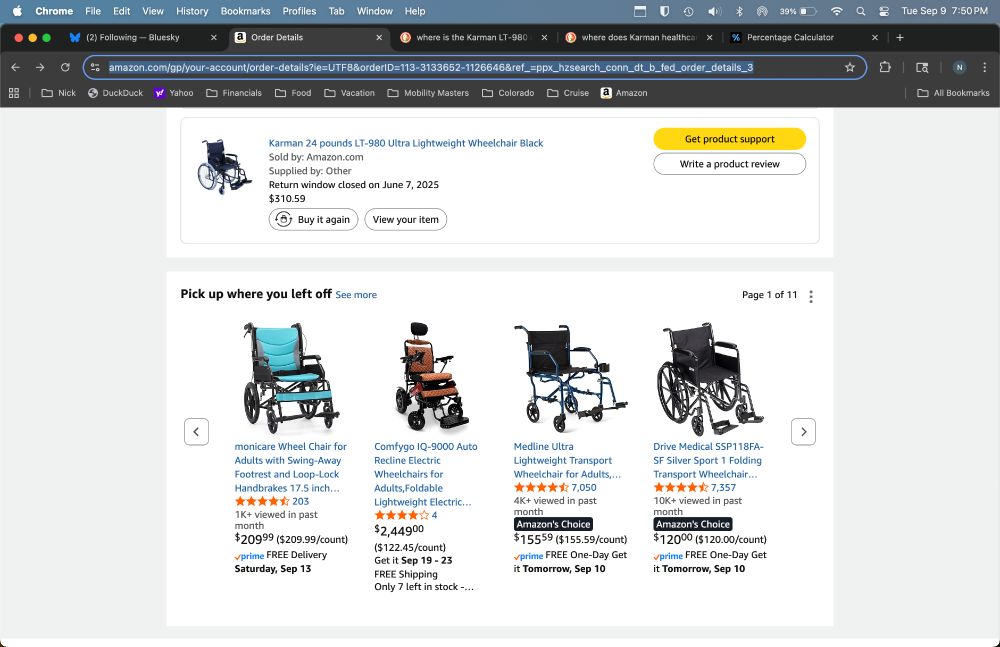
Task: Open the new tab plus button
Action: 900,38
